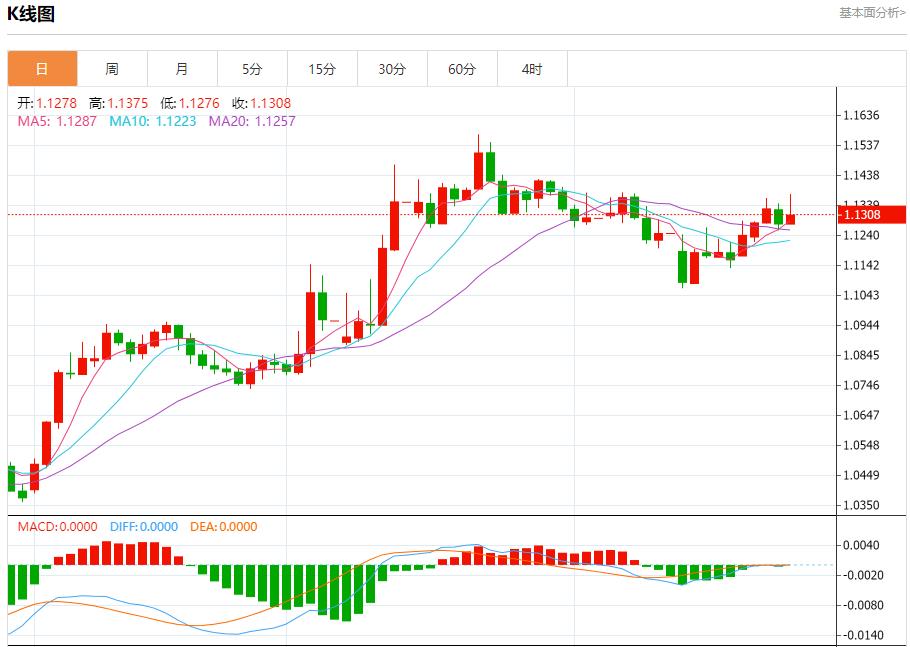
Task: Switch to the 日 daily chart tab
Action: [42, 69]
